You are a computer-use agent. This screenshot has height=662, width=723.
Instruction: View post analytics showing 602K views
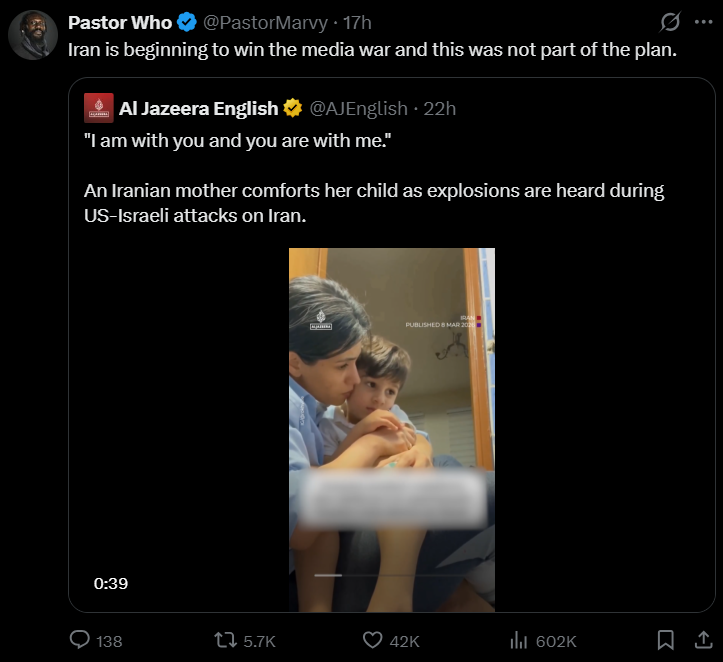tap(520, 640)
